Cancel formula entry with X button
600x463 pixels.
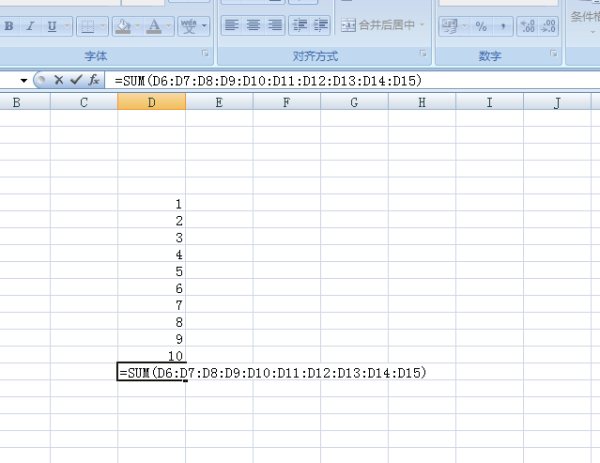pos(59,80)
